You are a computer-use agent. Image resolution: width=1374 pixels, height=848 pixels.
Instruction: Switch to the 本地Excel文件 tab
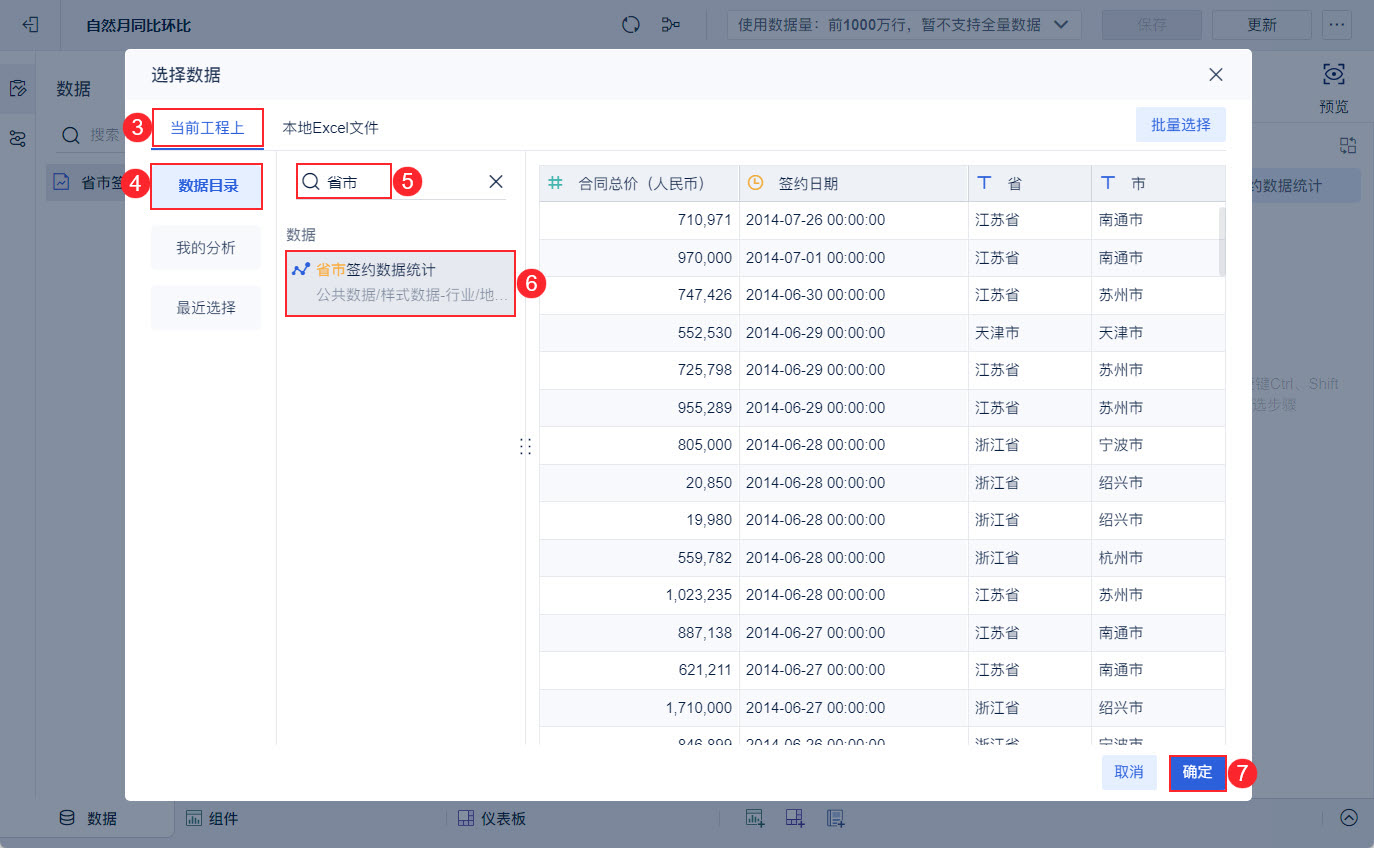point(330,128)
